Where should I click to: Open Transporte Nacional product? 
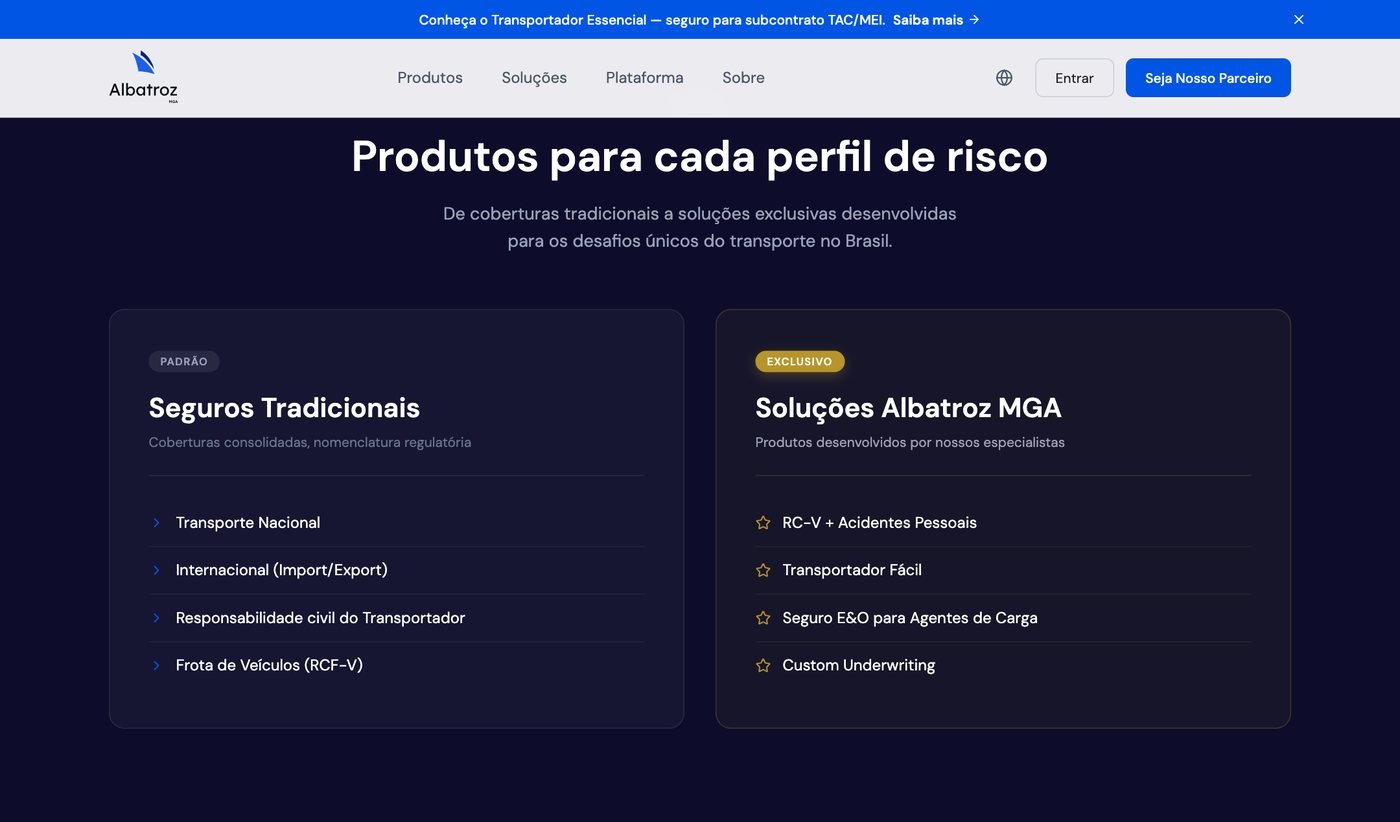click(x=396, y=523)
